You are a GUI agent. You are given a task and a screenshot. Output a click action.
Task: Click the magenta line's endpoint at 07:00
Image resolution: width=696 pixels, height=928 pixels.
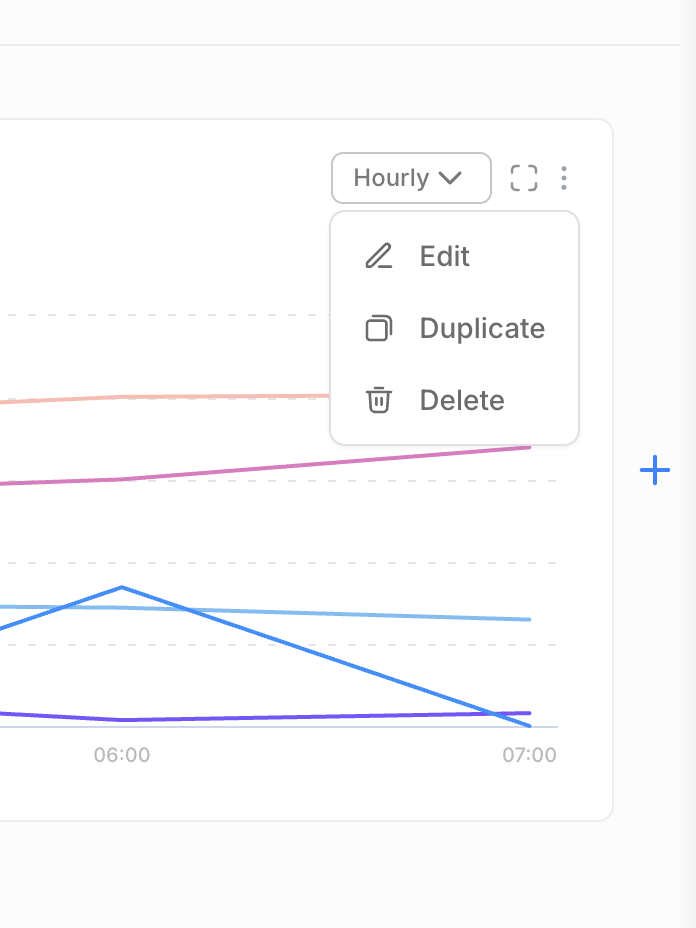[530, 447]
